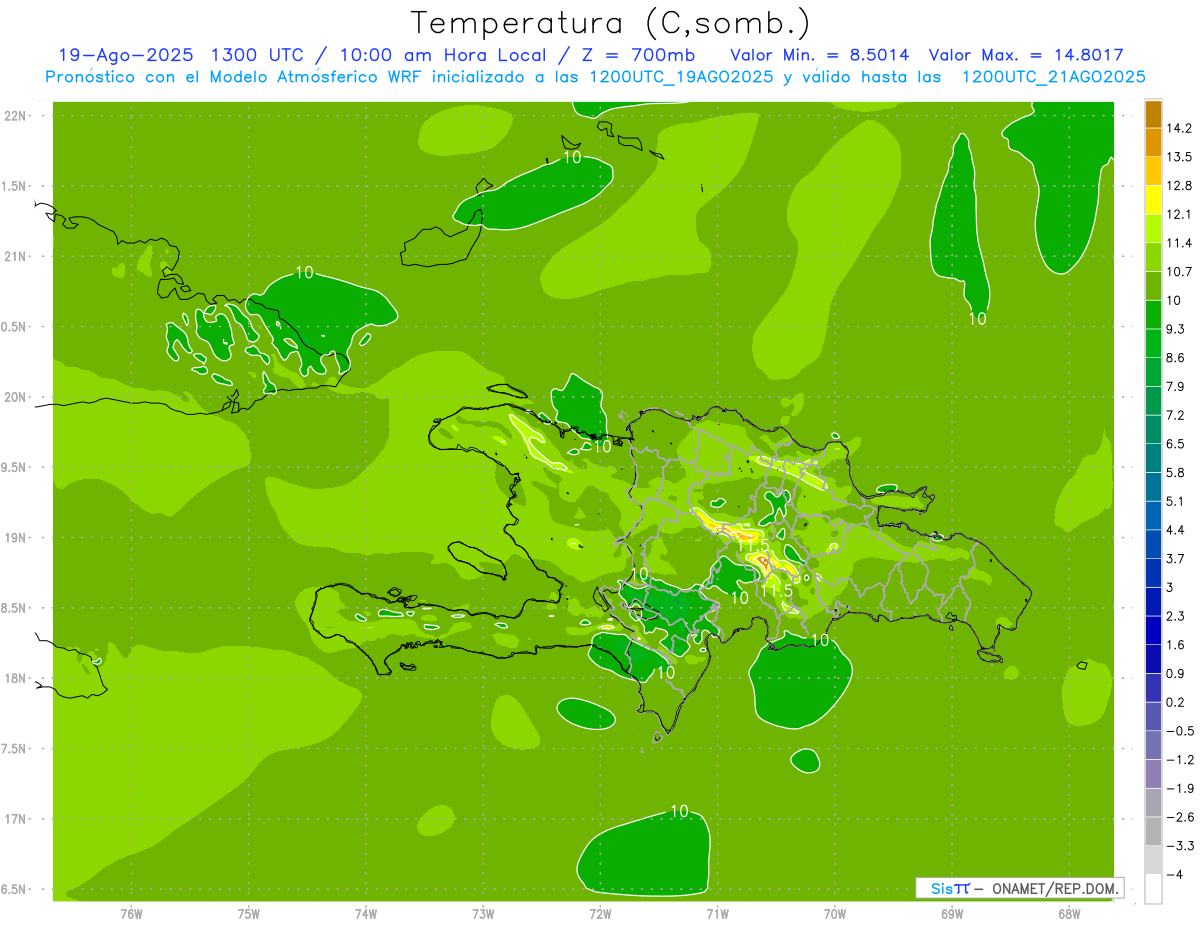This screenshot has height=927, width=1200.
Task: Click the '2.3' colorbar label
Action: (x=1176, y=616)
